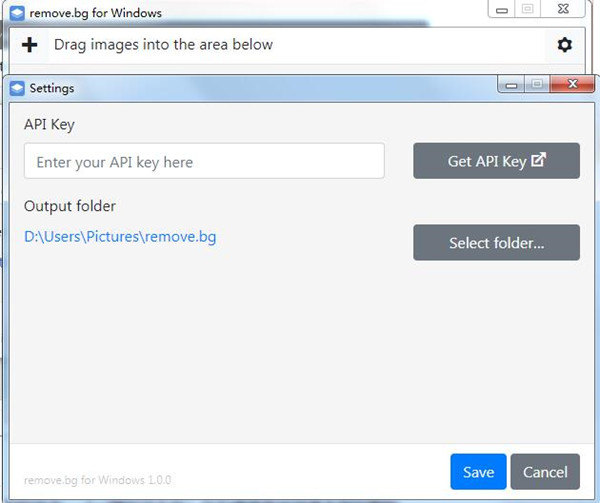600x503 pixels.
Task: Click the 'Output folder' label
Action: (x=70, y=206)
